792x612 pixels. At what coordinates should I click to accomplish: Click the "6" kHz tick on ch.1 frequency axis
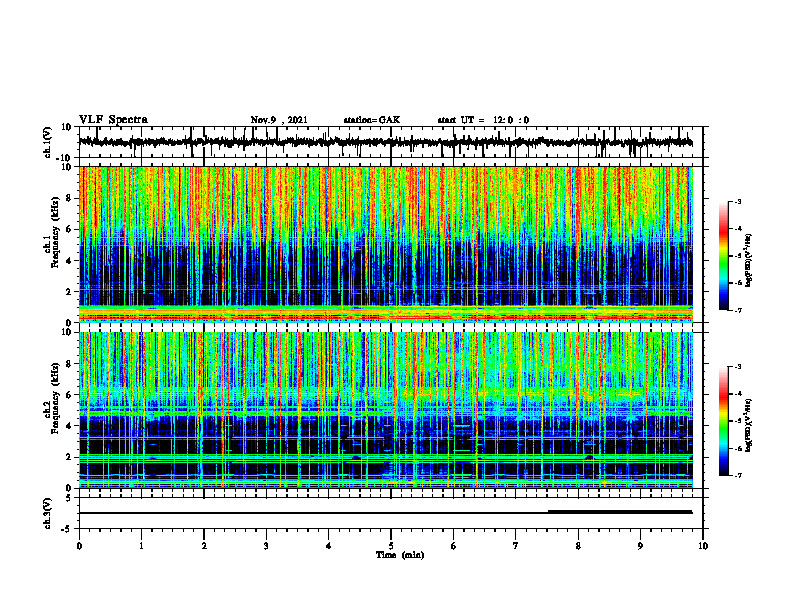[70, 229]
